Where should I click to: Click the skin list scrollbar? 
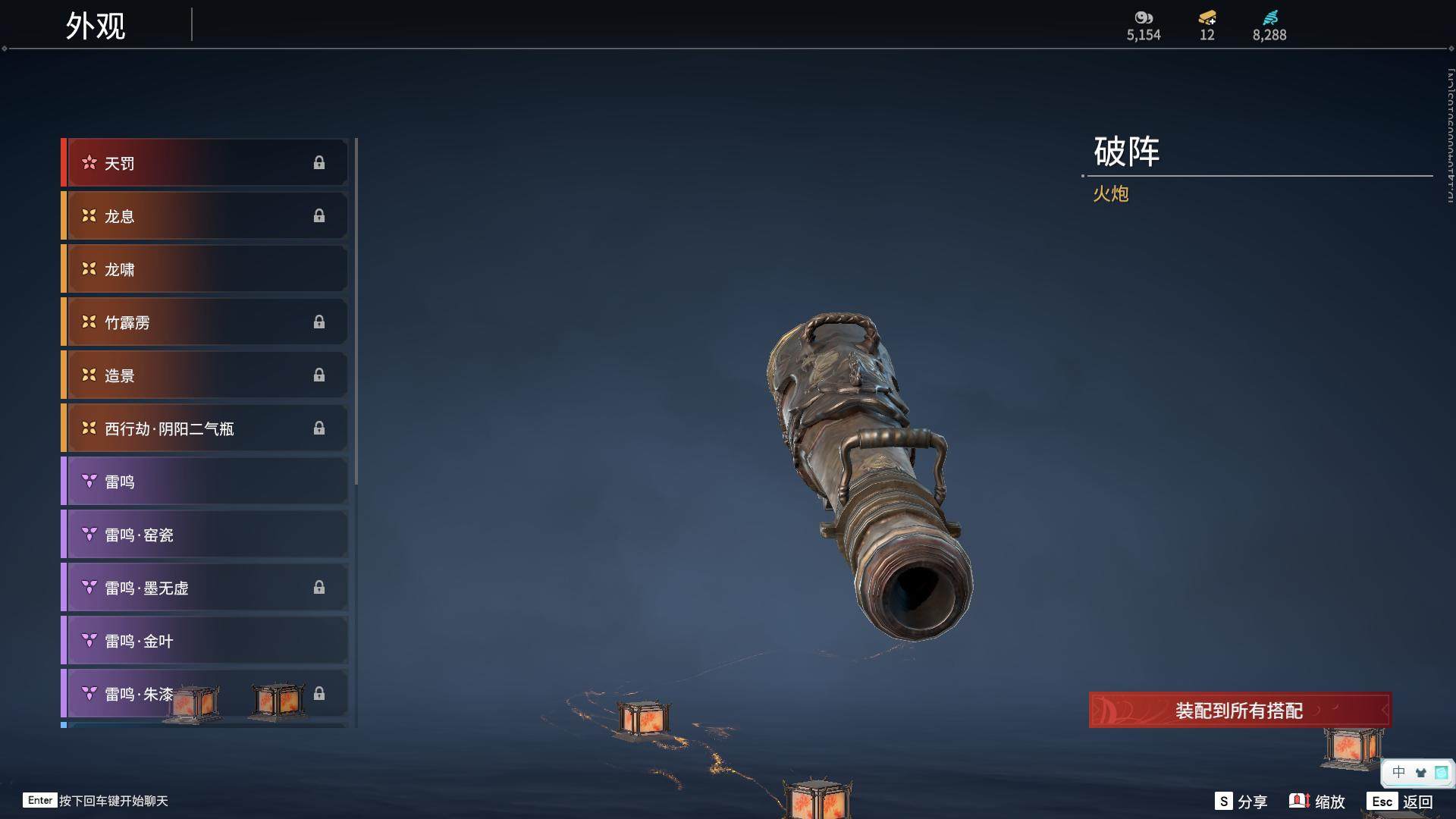click(x=356, y=312)
